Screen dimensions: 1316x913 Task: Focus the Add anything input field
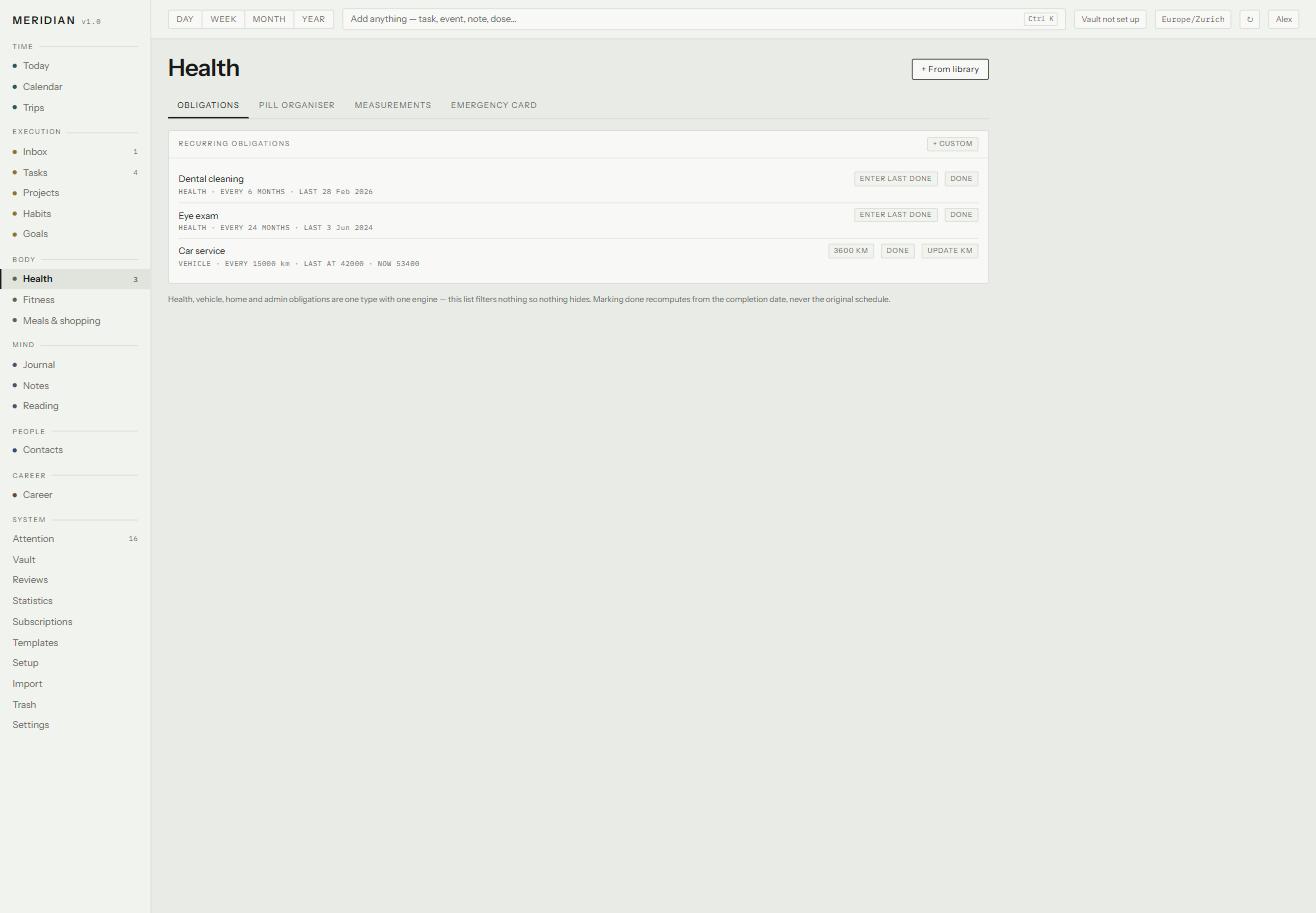(704, 19)
